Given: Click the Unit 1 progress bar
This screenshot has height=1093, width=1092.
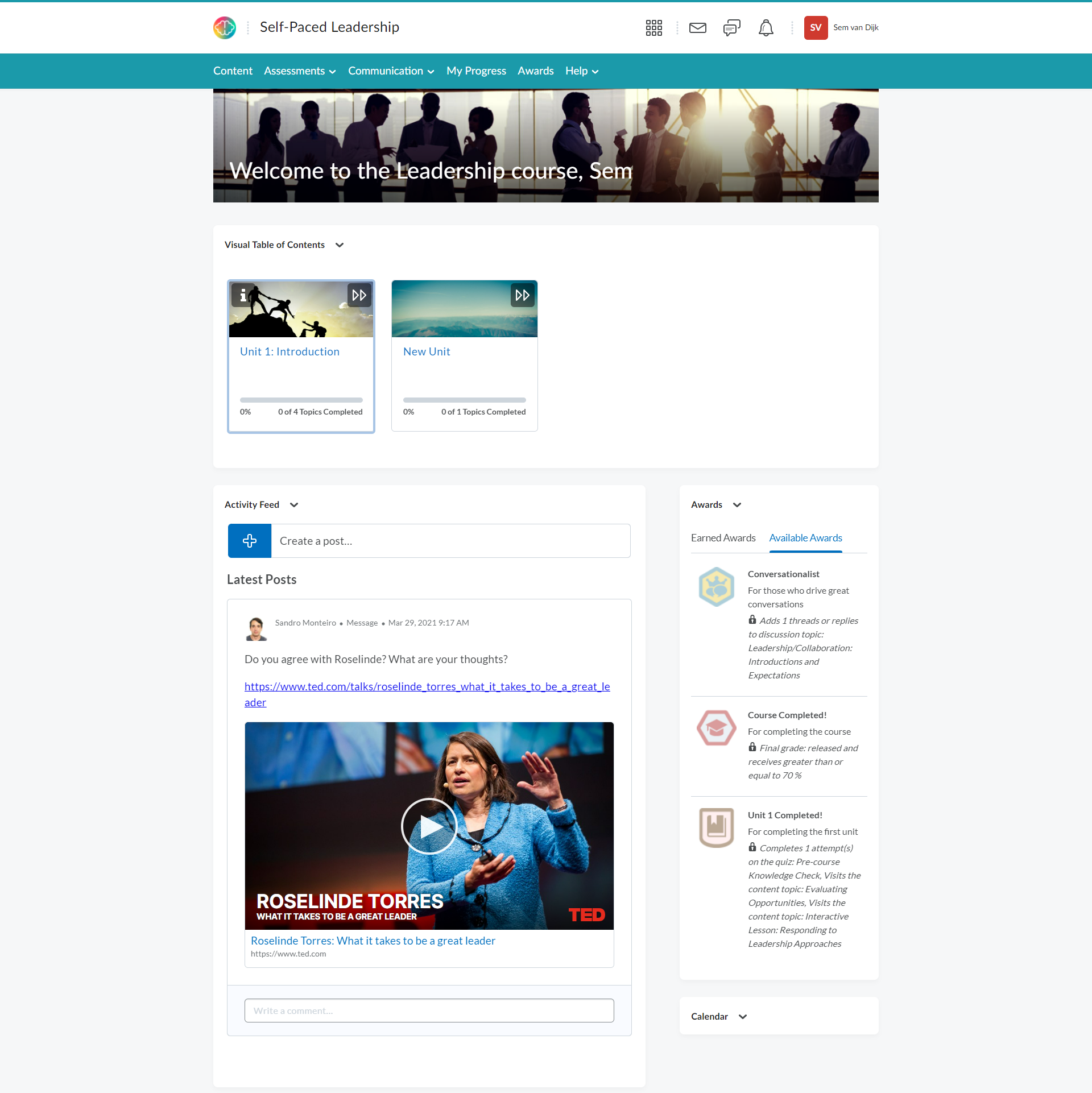Looking at the screenshot, I should [301, 400].
